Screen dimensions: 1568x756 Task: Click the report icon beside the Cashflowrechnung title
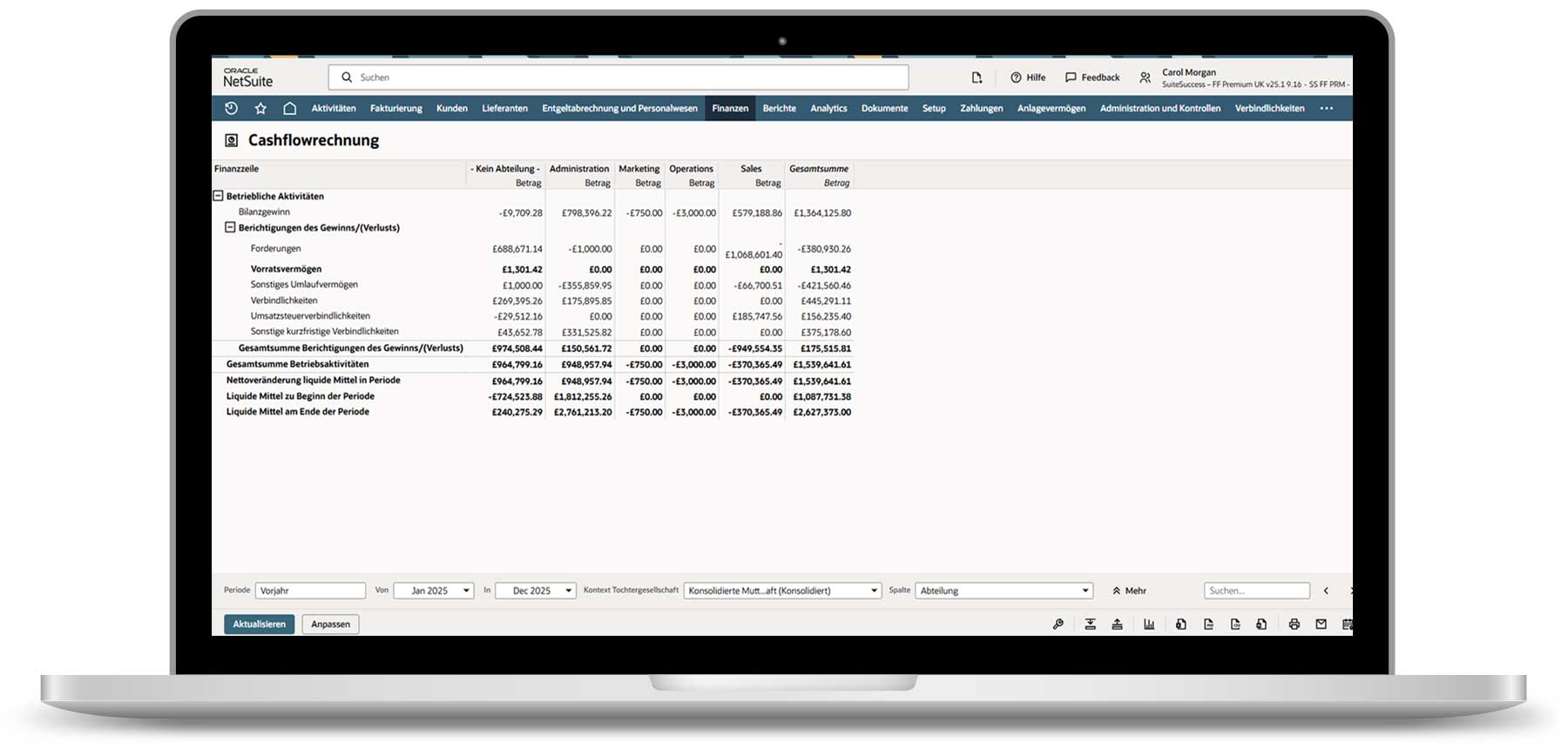tap(232, 140)
